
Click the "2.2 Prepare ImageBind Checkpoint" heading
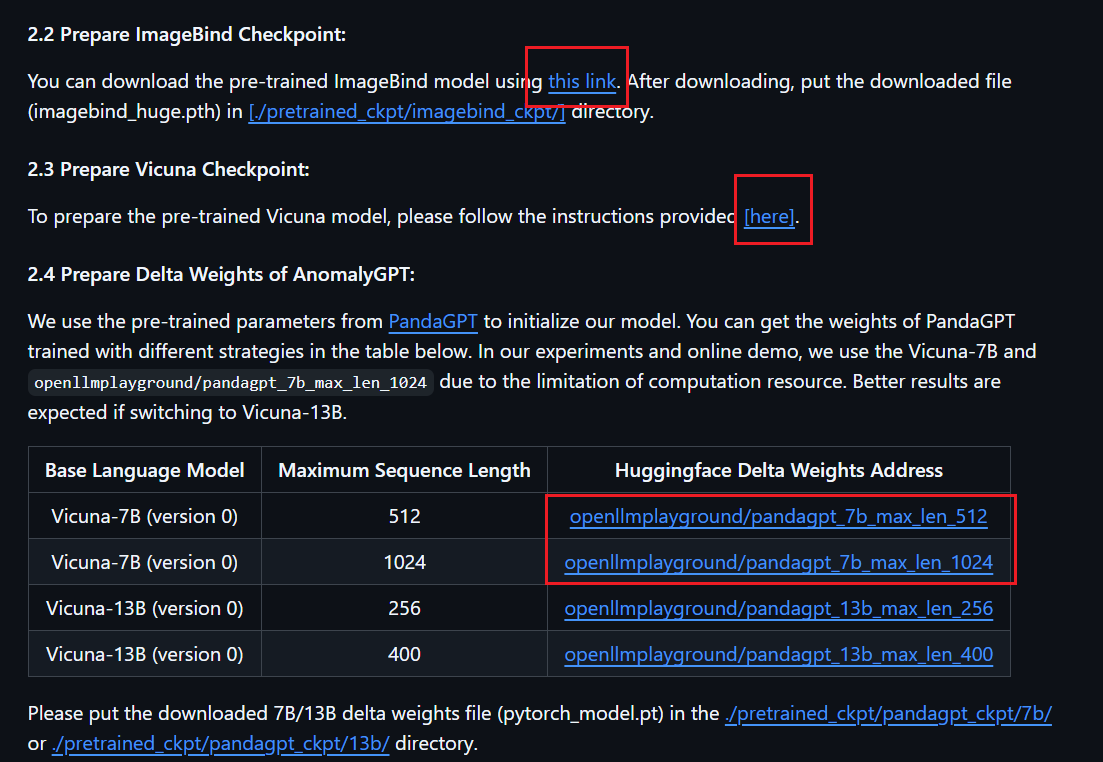186,34
